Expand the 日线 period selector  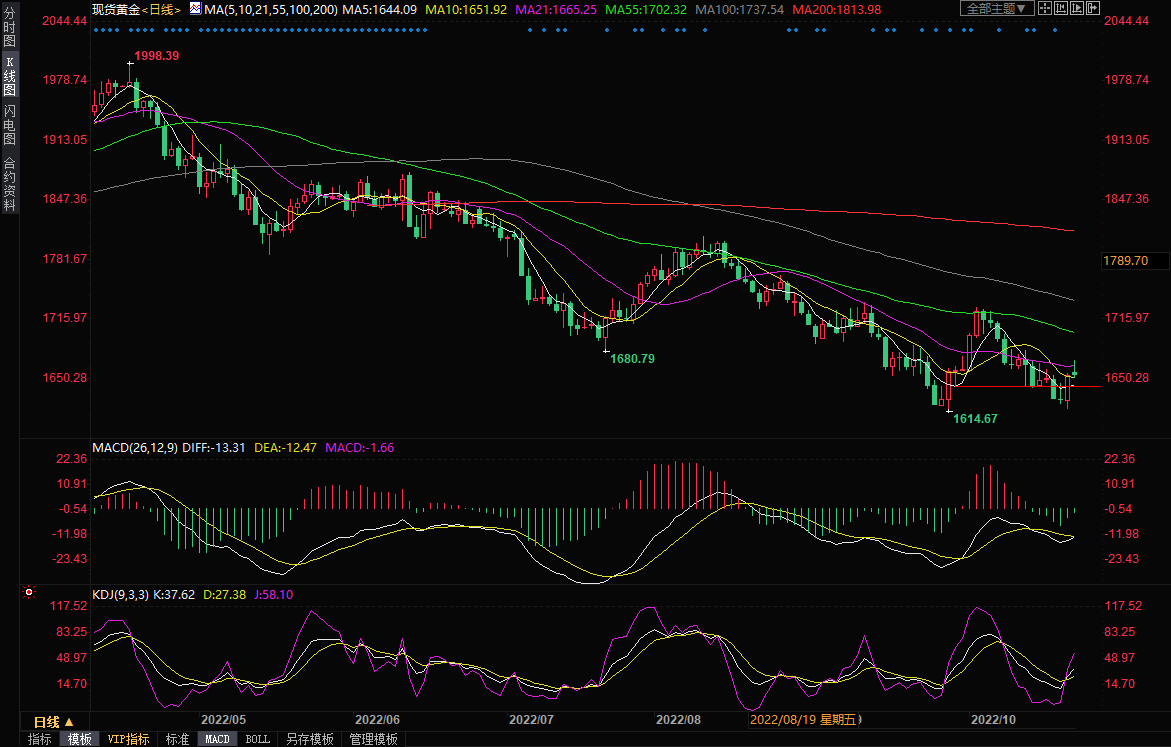(53, 721)
